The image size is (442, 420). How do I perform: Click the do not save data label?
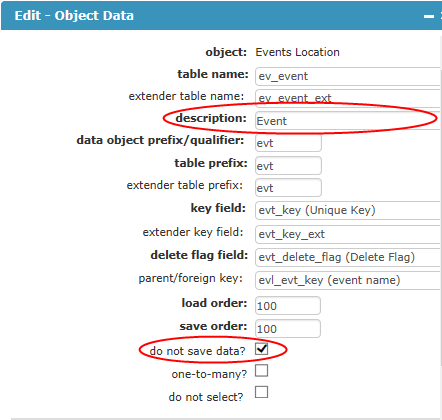pyautogui.click(x=197, y=351)
